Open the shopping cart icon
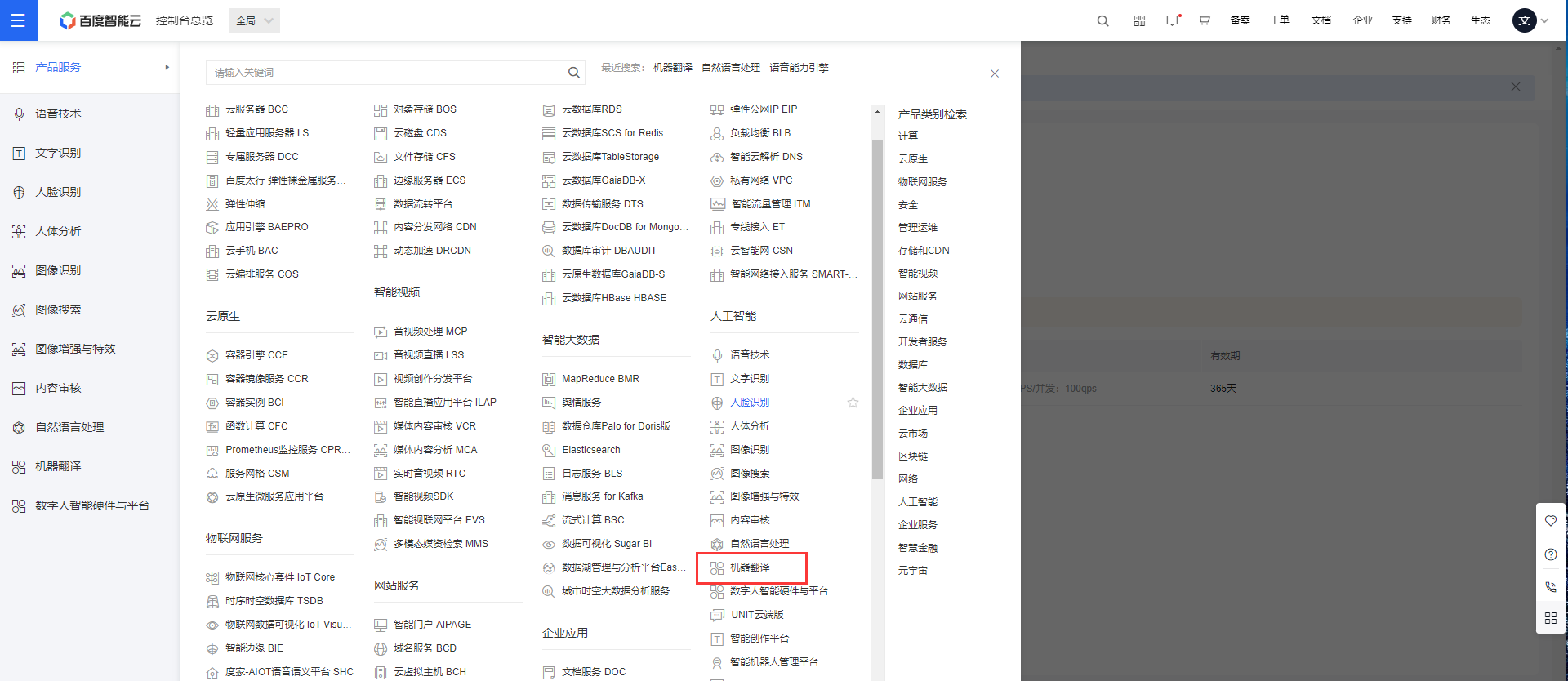 [x=1204, y=20]
